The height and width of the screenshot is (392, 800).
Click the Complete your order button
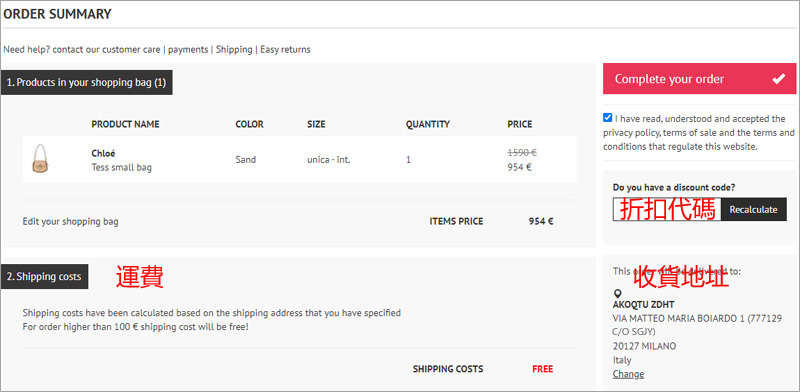(699, 79)
